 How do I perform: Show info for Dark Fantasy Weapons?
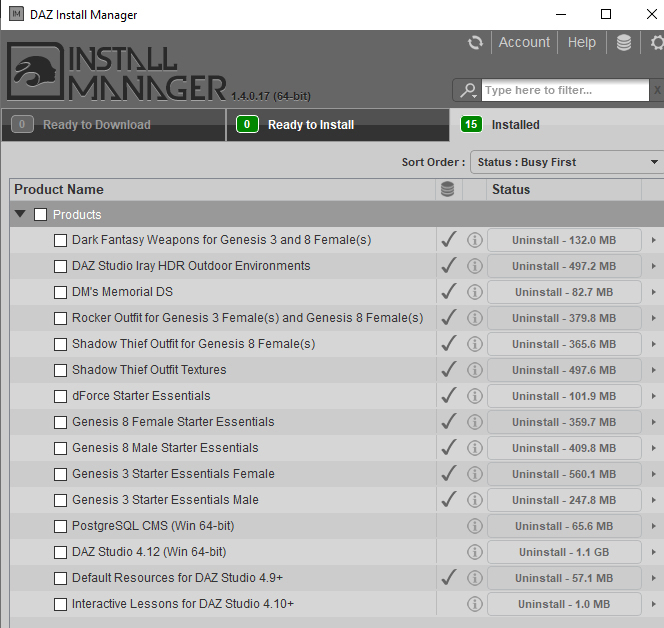(475, 240)
